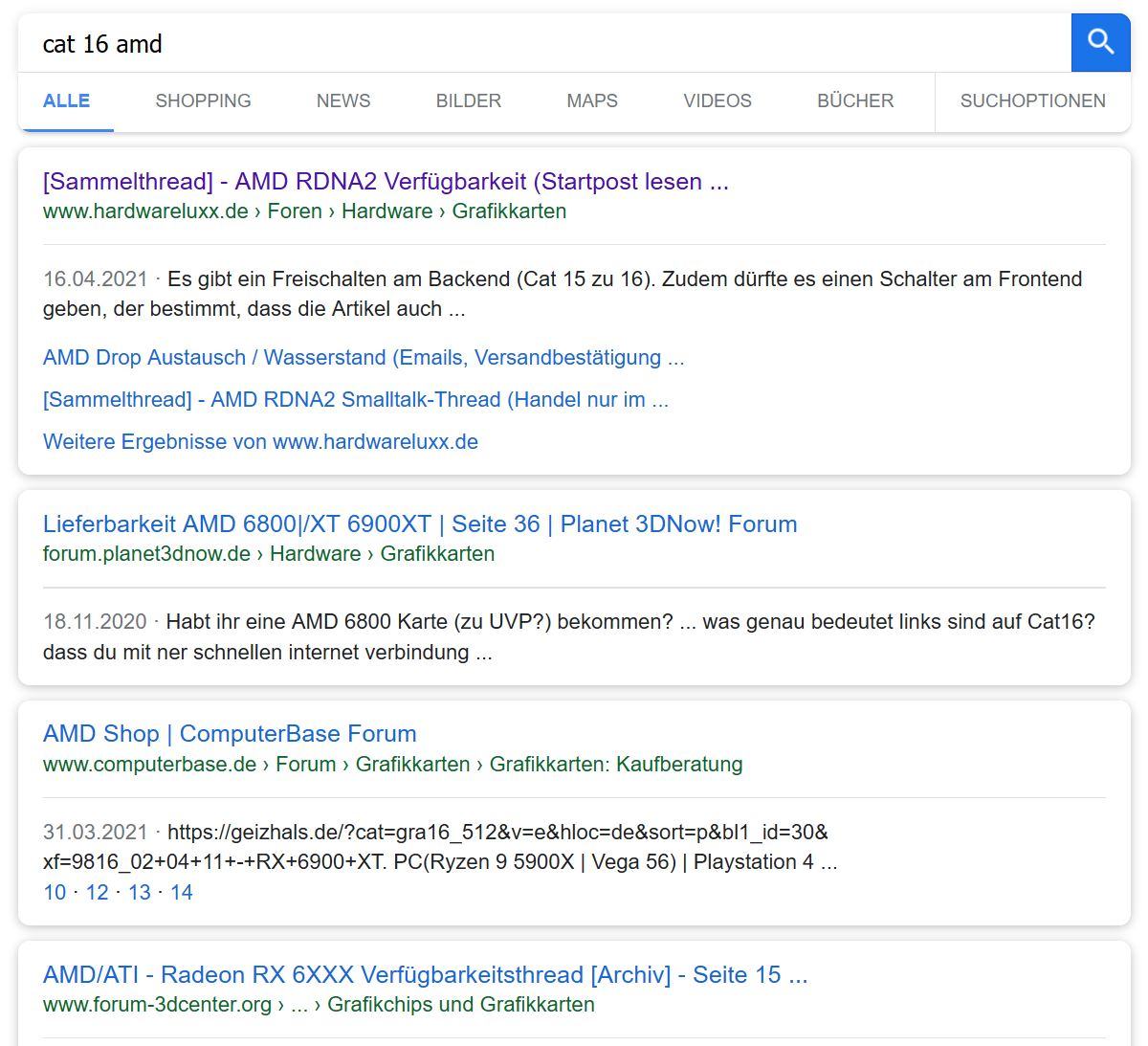The width and height of the screenshot is (1148, 1046).
Task: Click the date '18.11.2020' in planet3dnow snippet
Action: [x=95, y=622]
